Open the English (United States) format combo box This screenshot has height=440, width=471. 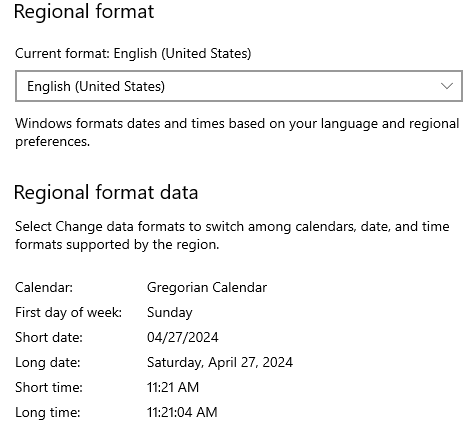coord(239,86)
